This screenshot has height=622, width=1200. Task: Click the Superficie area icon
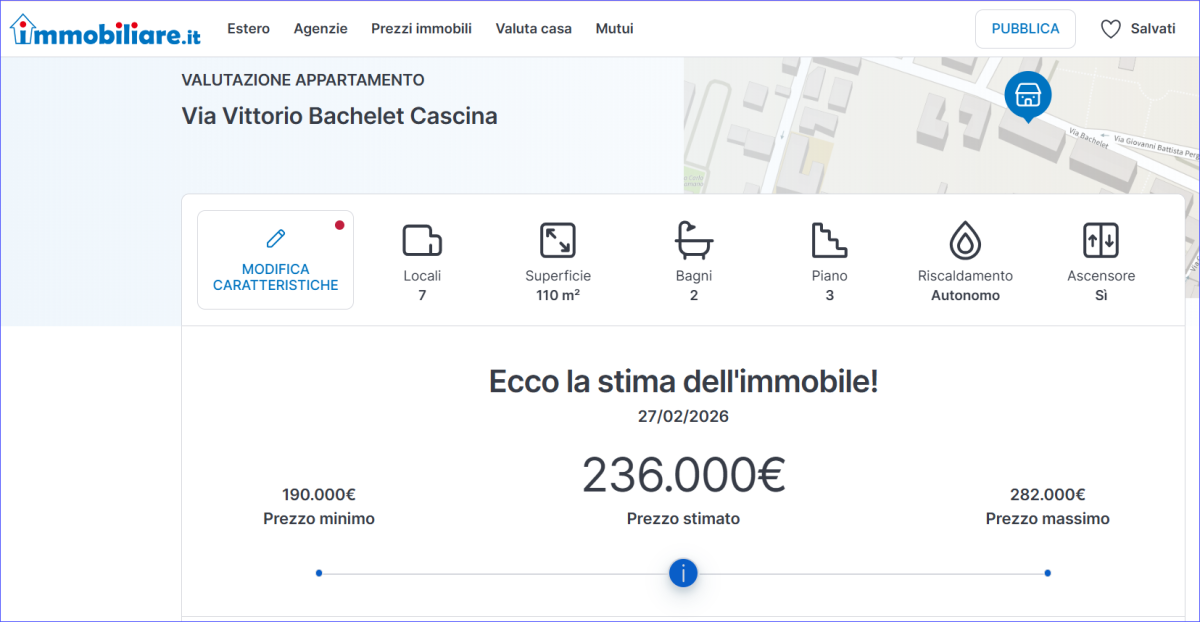pyautogui.click(x=558, y=241)
